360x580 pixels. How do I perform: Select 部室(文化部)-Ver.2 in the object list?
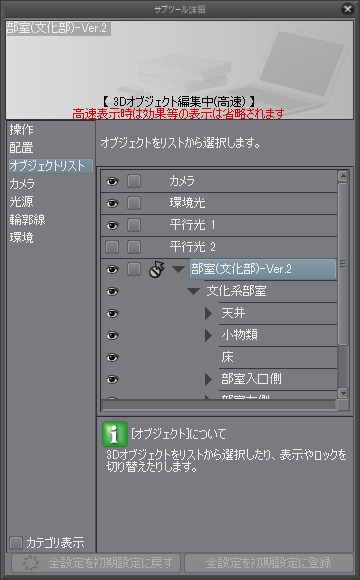pyautogui.click(x=263, y=269)
